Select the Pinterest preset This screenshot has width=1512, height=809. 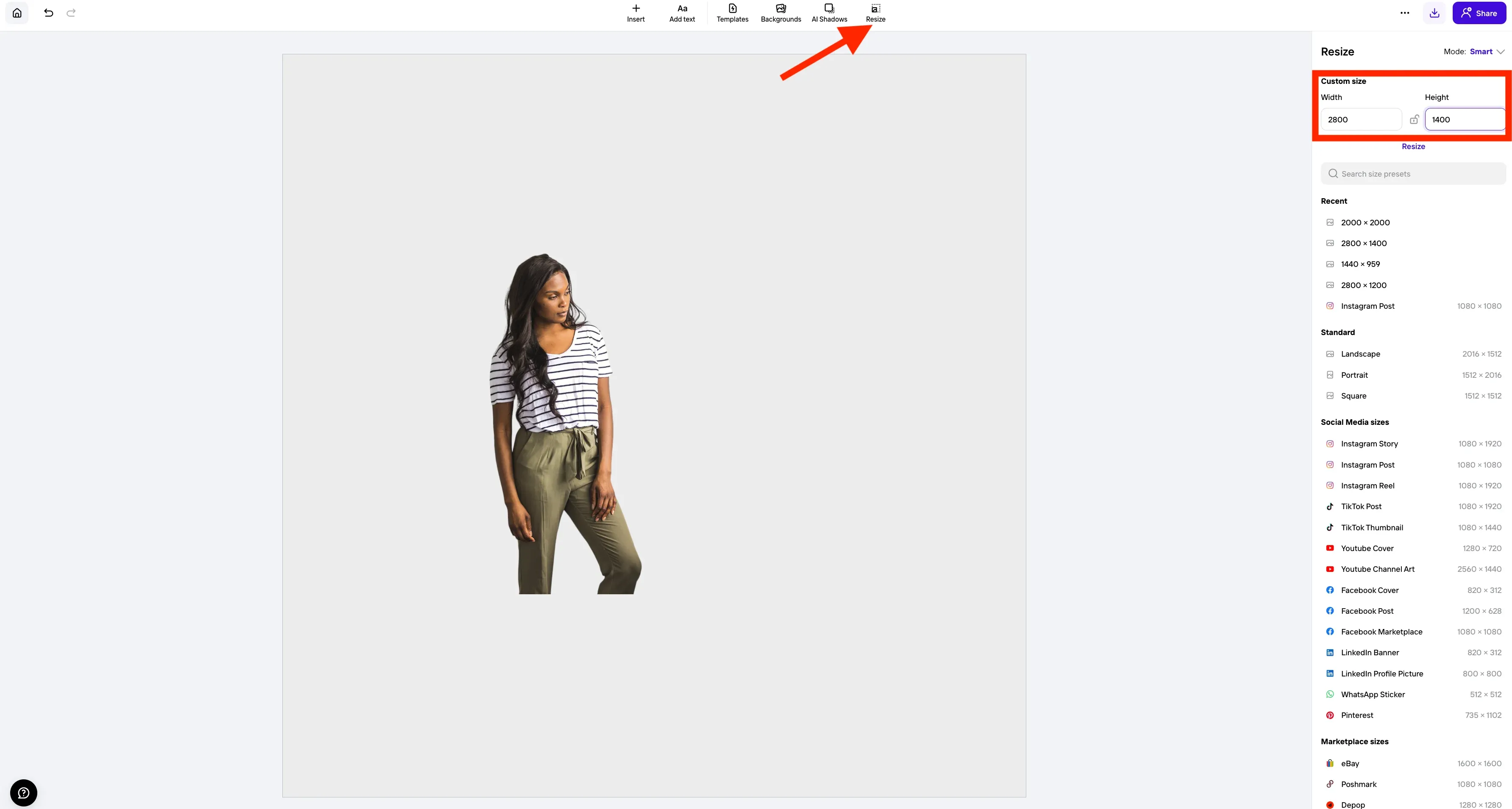1413,715
